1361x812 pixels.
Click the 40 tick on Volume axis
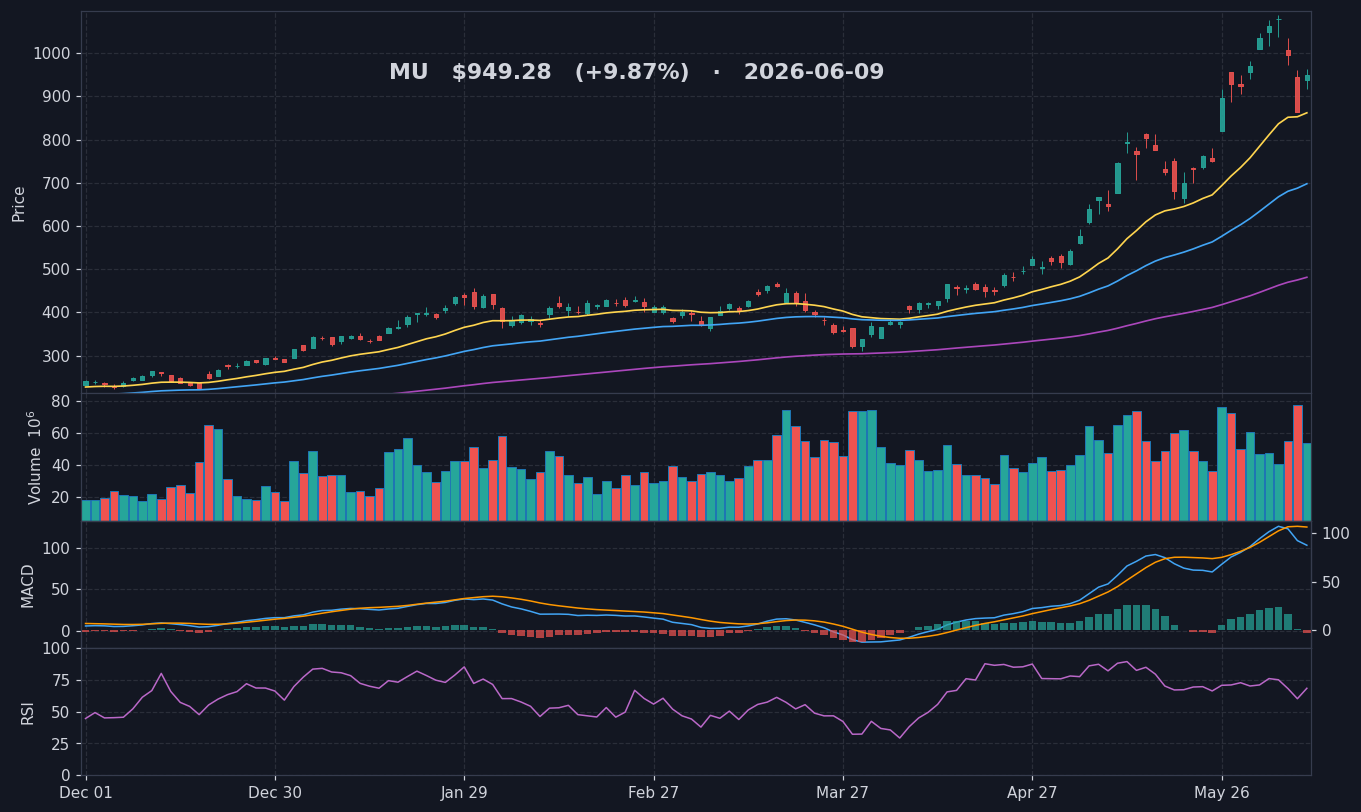tap(60, 466)
